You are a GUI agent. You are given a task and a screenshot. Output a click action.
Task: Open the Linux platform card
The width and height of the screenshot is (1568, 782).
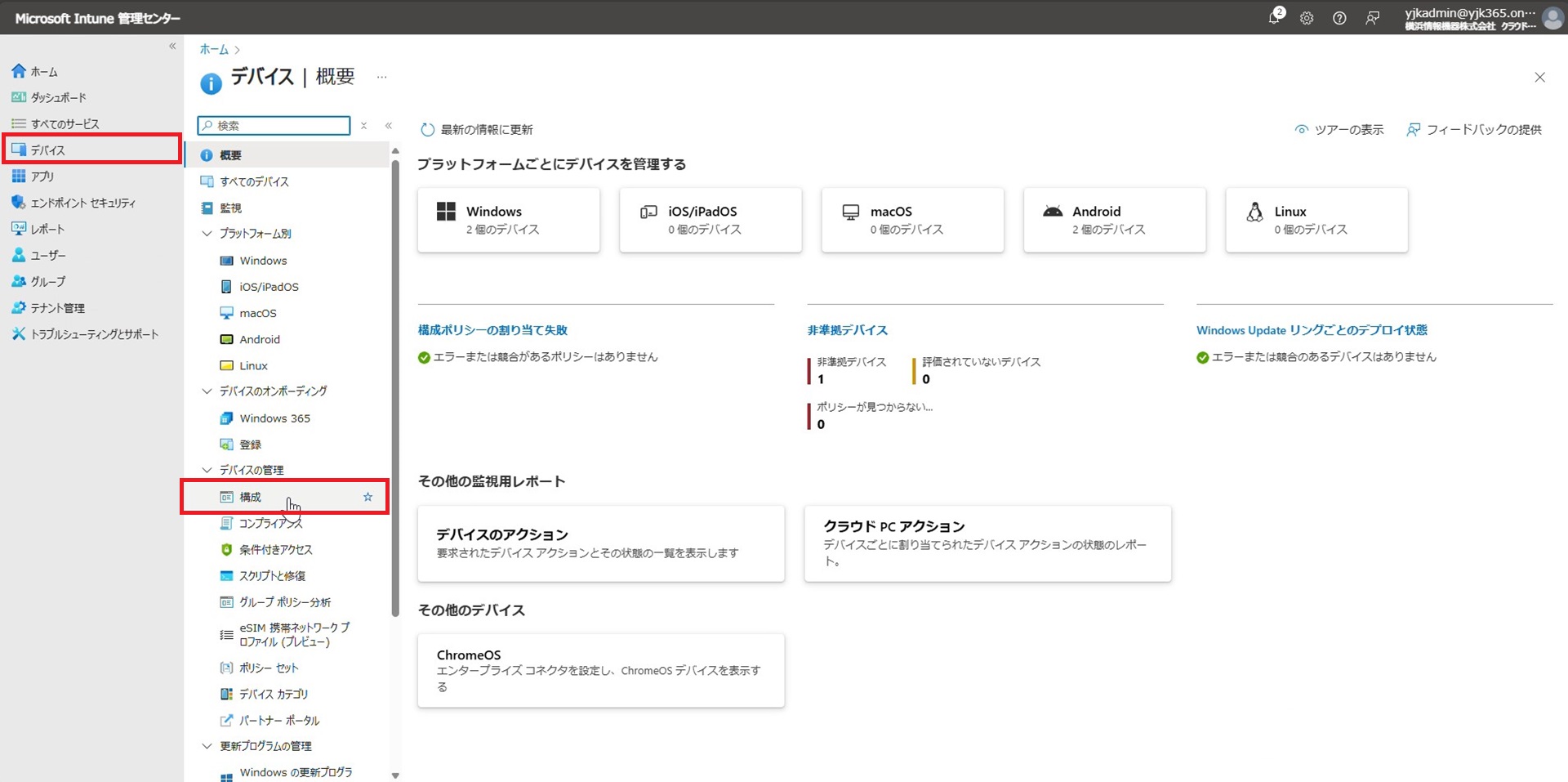(1316, 220)
